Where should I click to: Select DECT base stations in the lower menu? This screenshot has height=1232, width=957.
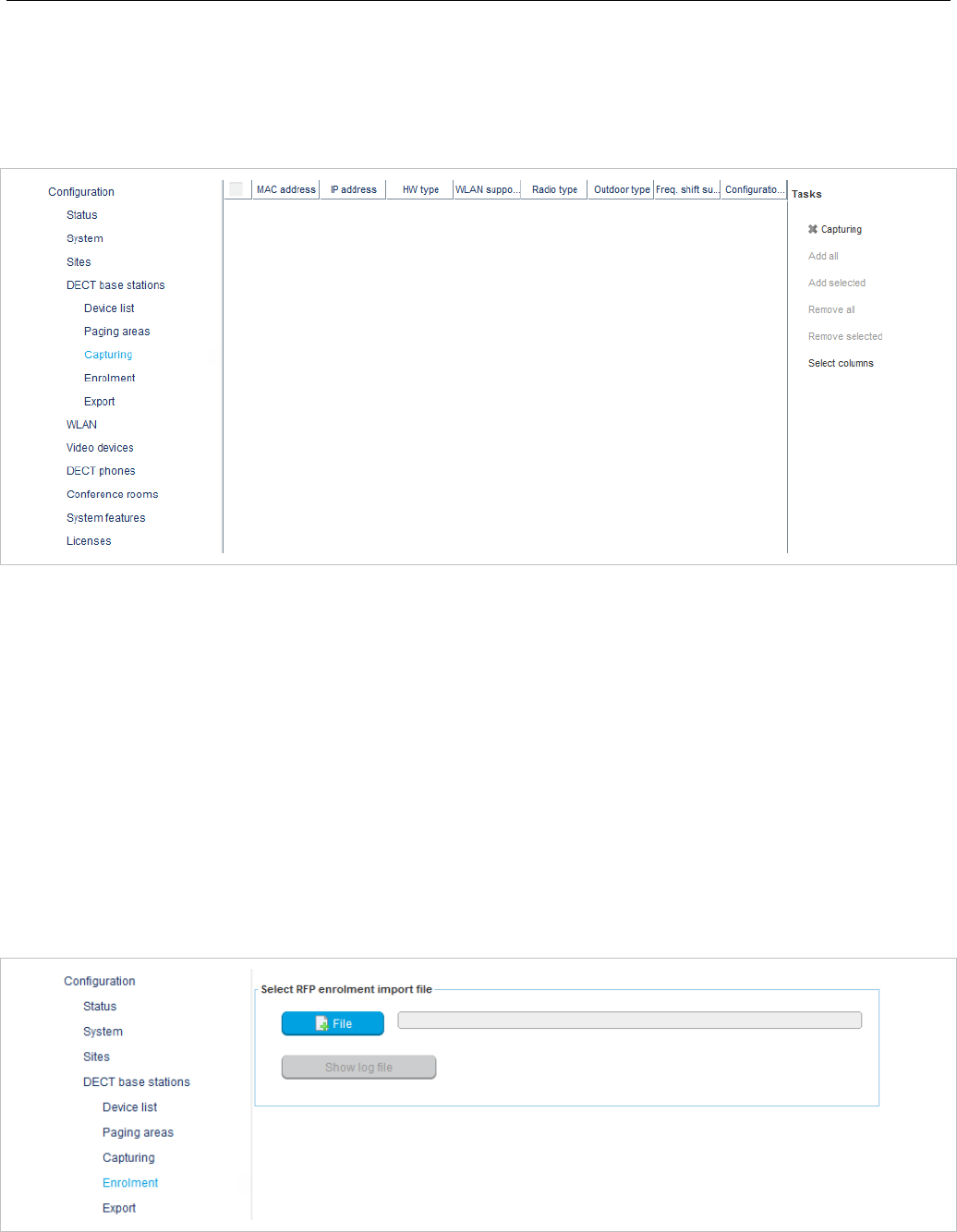(137, 1082)
